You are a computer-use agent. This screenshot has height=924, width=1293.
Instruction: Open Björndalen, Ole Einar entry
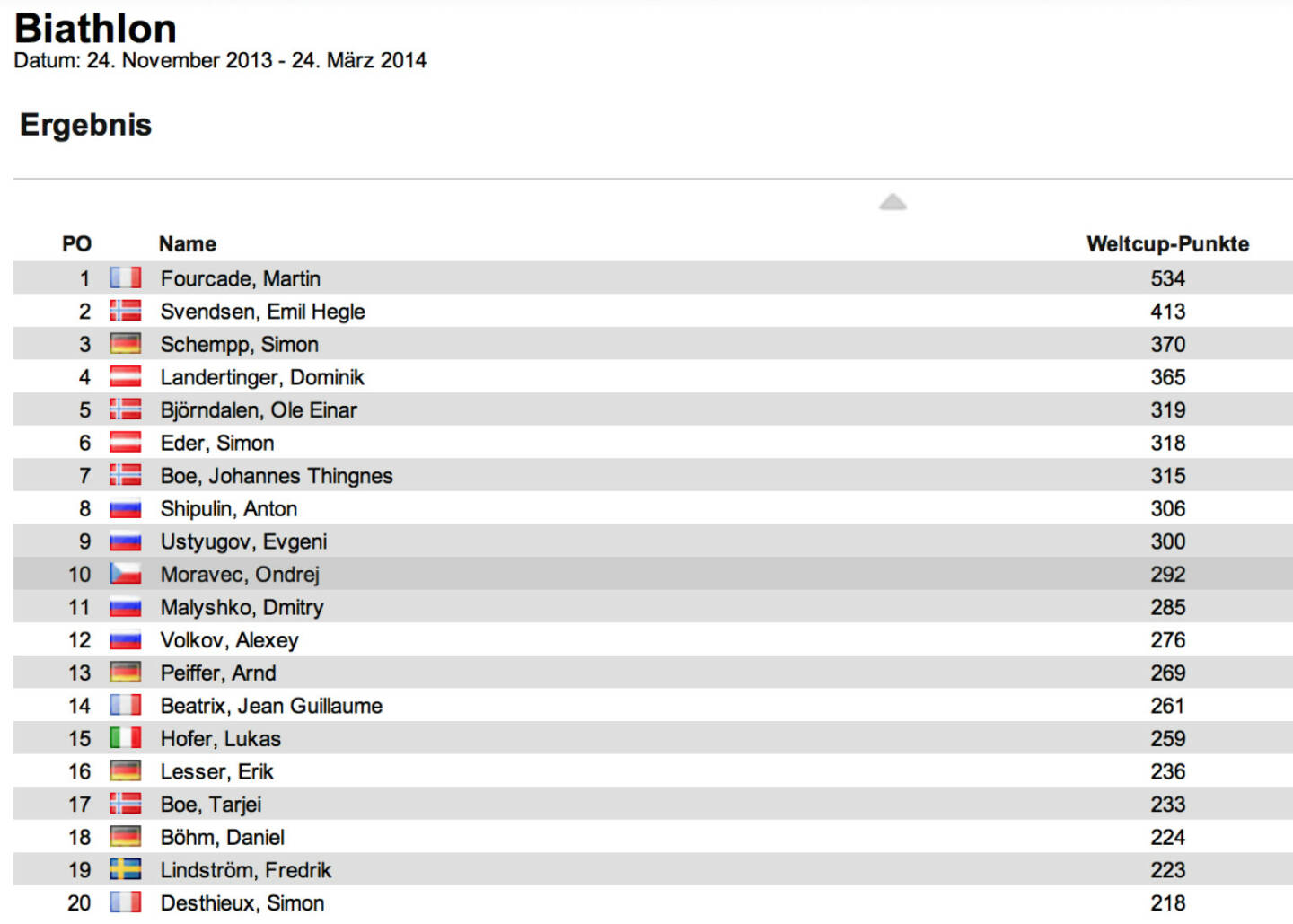point(259,410)
